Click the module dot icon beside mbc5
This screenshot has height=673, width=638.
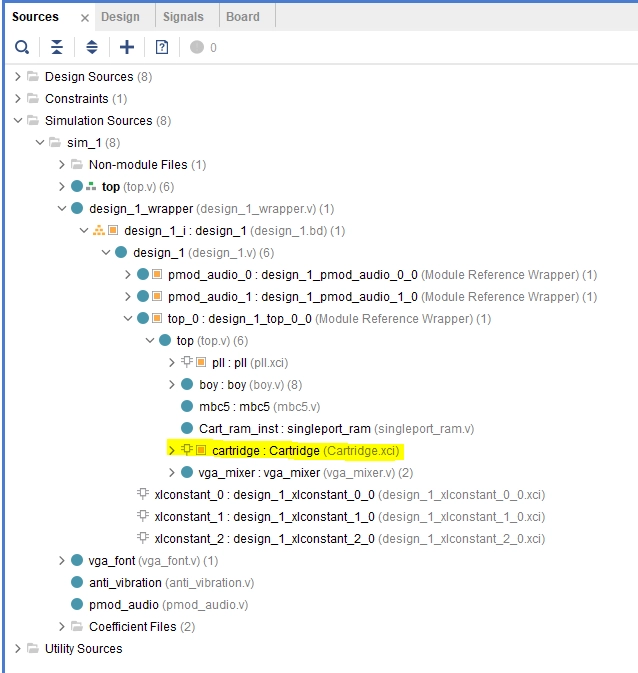click(187, 406)
